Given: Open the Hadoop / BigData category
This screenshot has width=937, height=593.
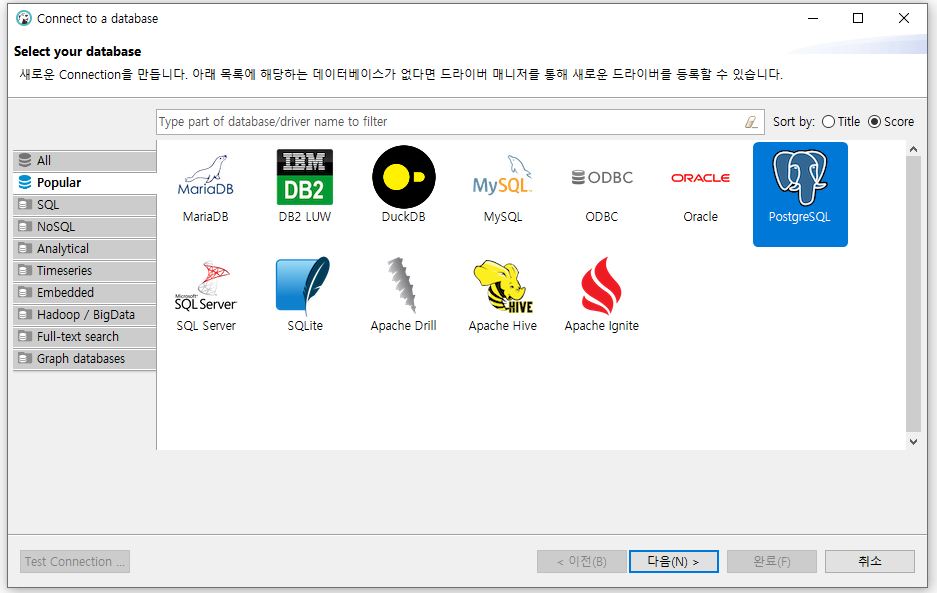Looking at the screenshot, I should pyautogui.click(x=85, y=314).
